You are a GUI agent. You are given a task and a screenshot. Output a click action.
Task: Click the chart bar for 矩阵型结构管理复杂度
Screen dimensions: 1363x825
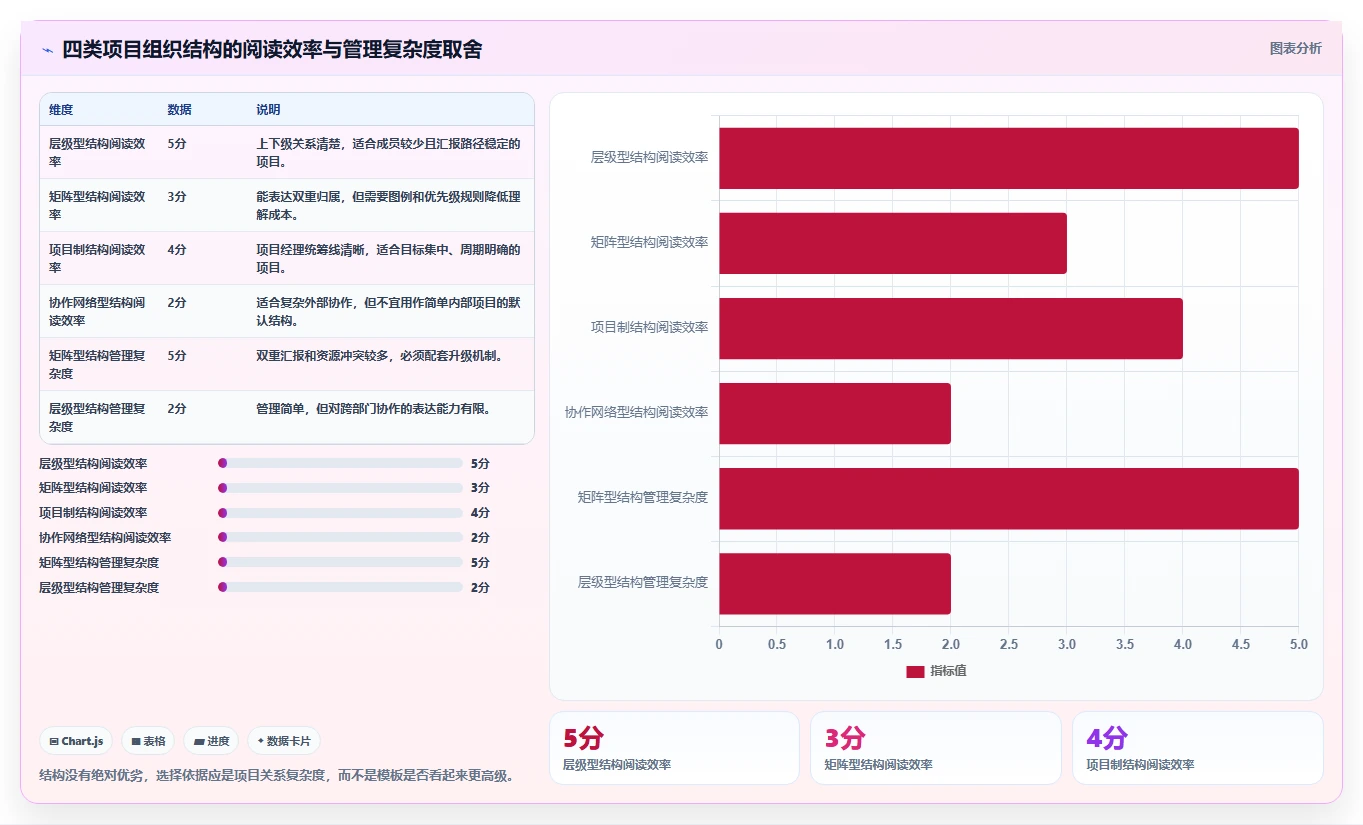[x=1008, y=498]
